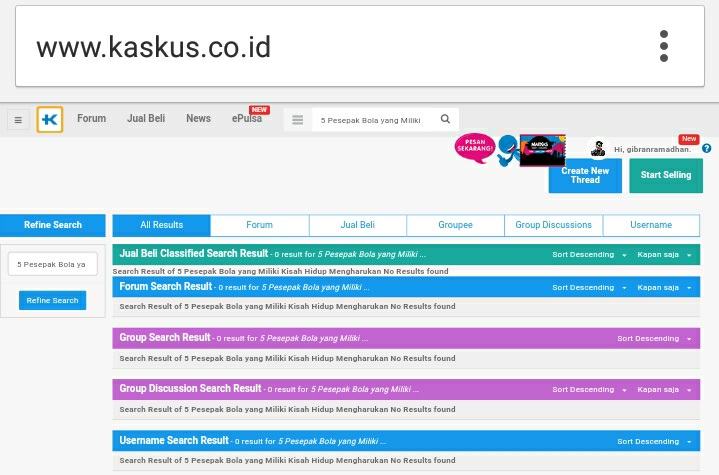Open Sort Descending in Username Search Result
Viewport: 719px width, 475px height.
pos(654,442)
